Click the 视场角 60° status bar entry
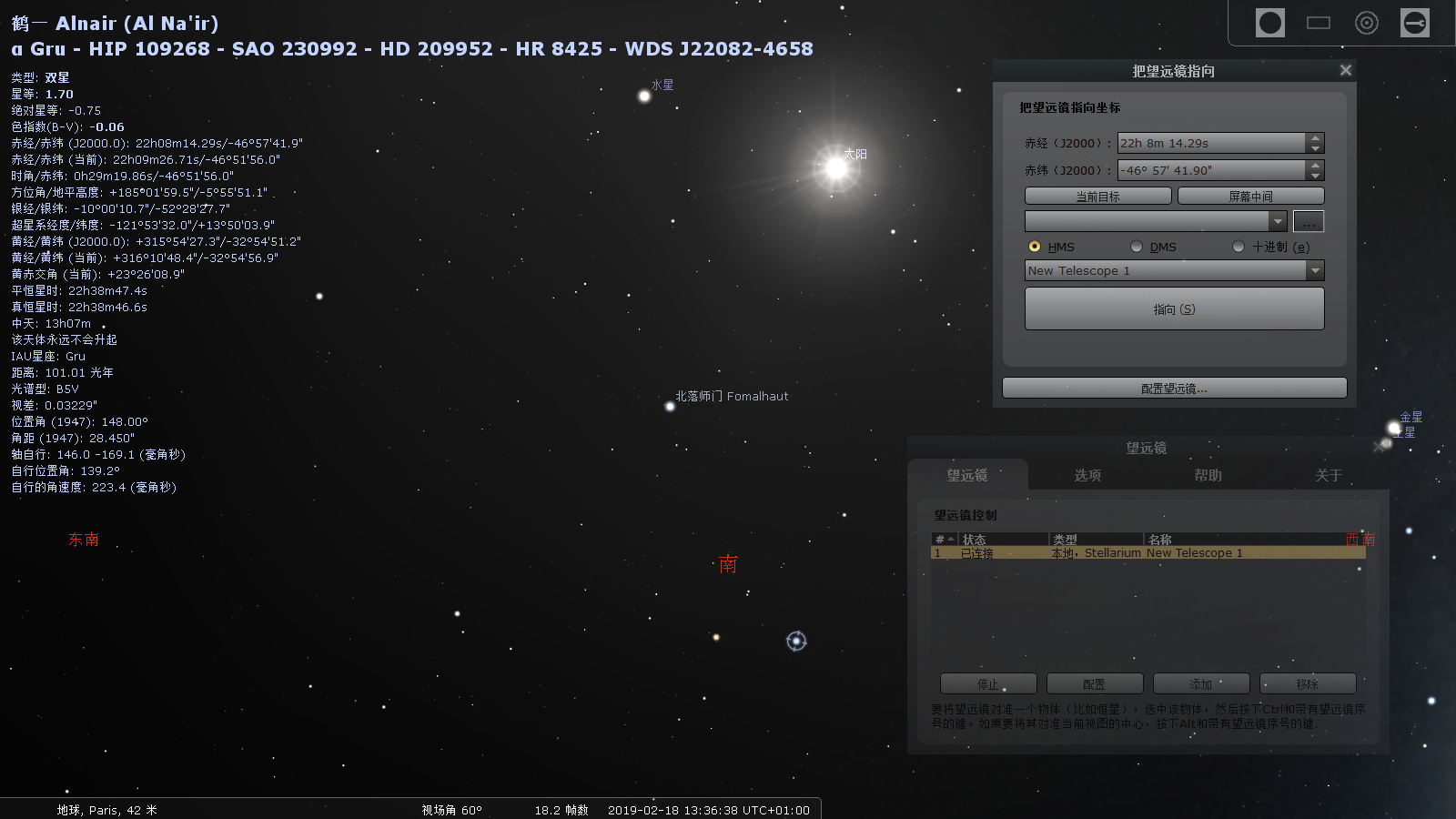This screenshot has width=1456, height=819. coord(451,810)
